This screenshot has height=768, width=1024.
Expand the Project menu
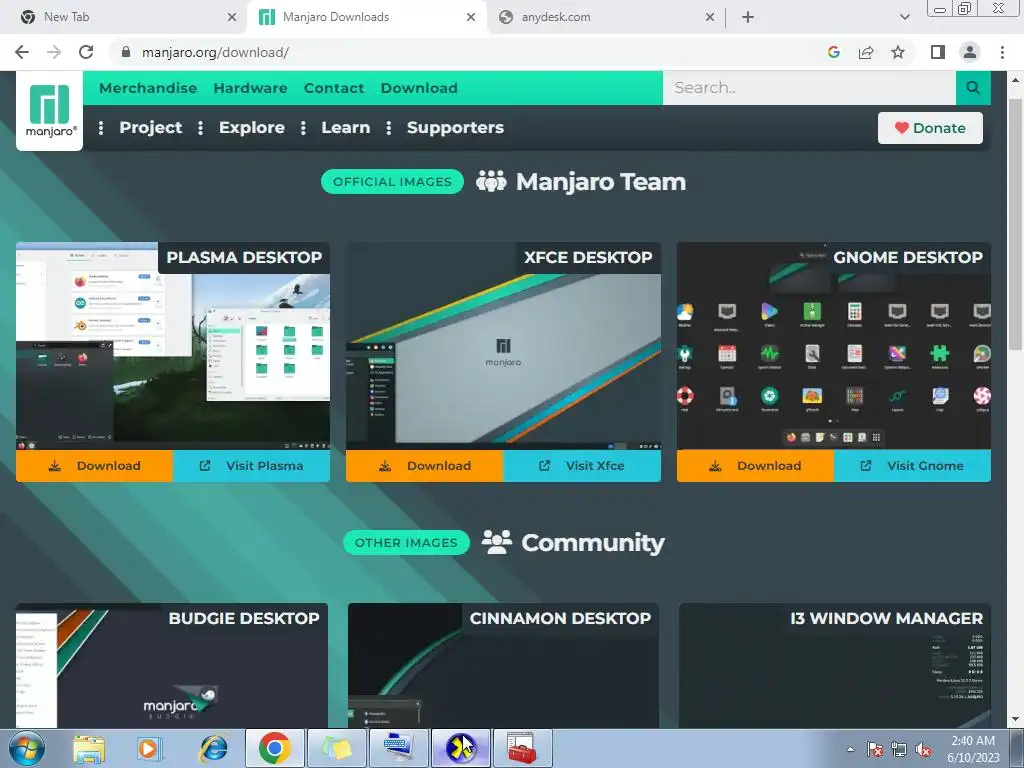tap(151, 127)
